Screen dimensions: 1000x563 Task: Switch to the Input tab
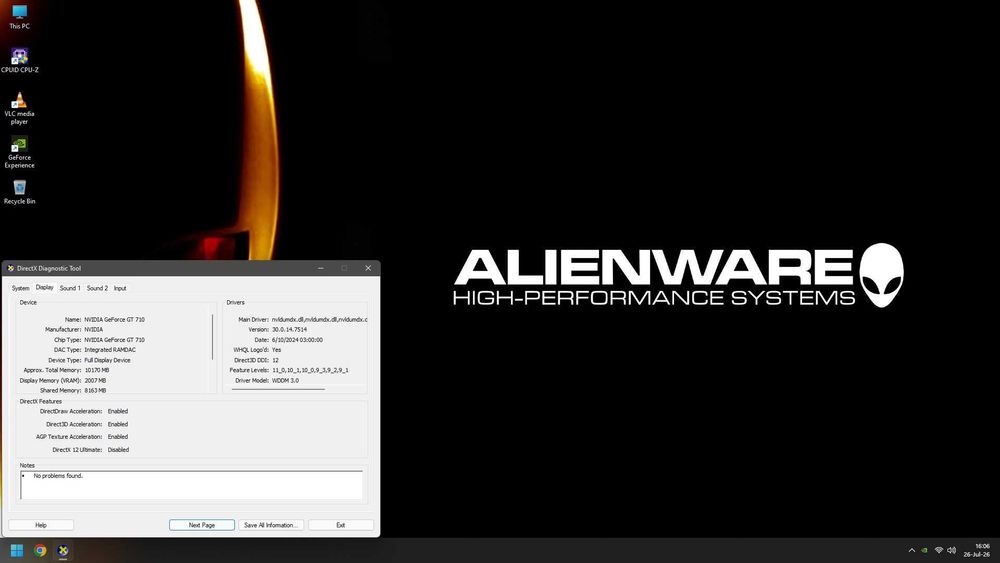tap(120, 288)
